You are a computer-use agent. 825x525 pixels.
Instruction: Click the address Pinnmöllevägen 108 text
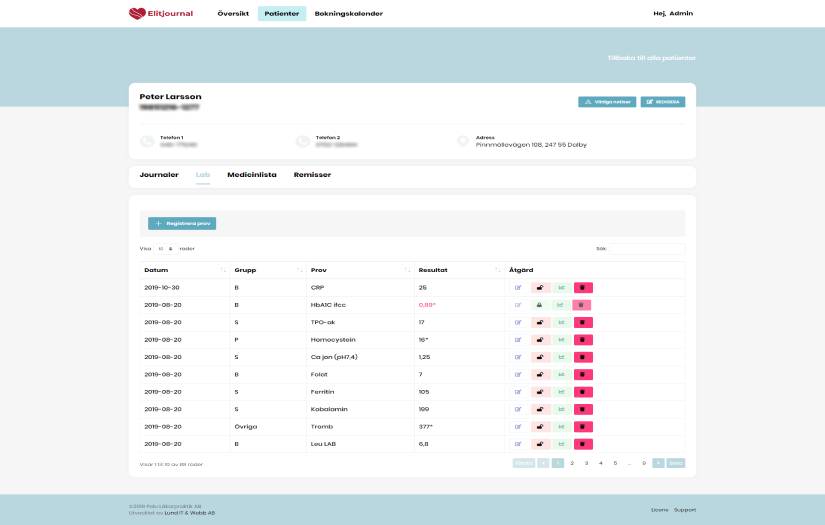point(531,145)
